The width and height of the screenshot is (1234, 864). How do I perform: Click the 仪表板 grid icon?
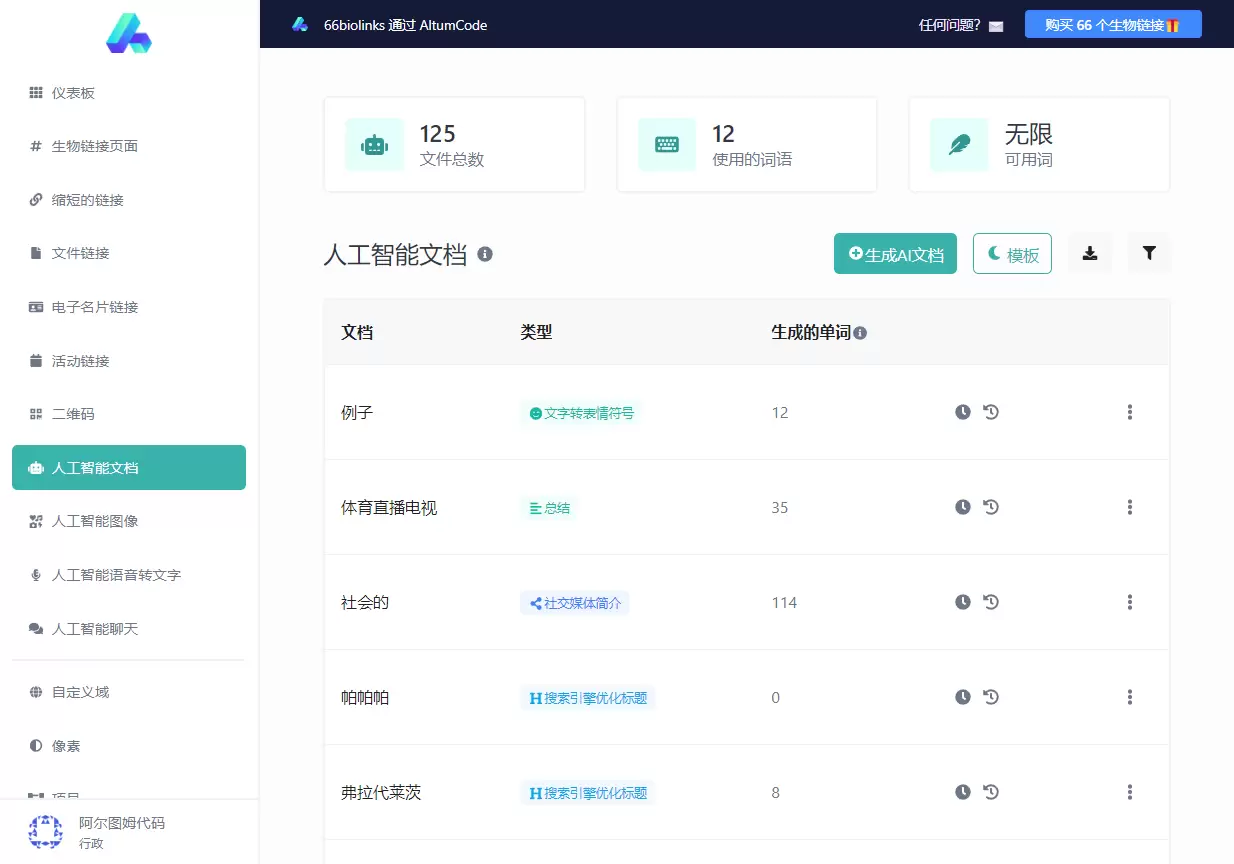coord(36,93)
